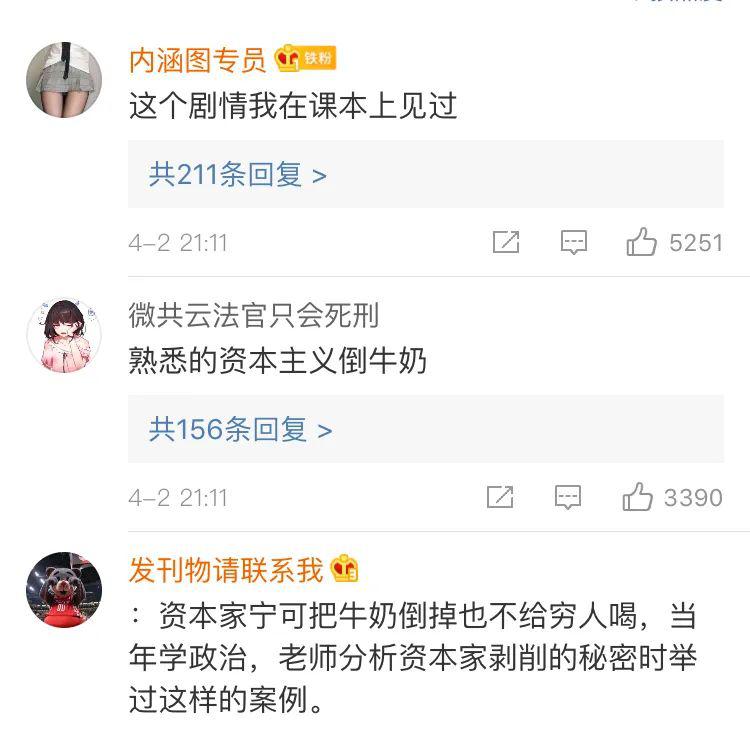The height and width of the screenshot is (732, 750).
Task: Tap the comment about 资本家宁可把牛奶倒掉
Action: (412, 658)
